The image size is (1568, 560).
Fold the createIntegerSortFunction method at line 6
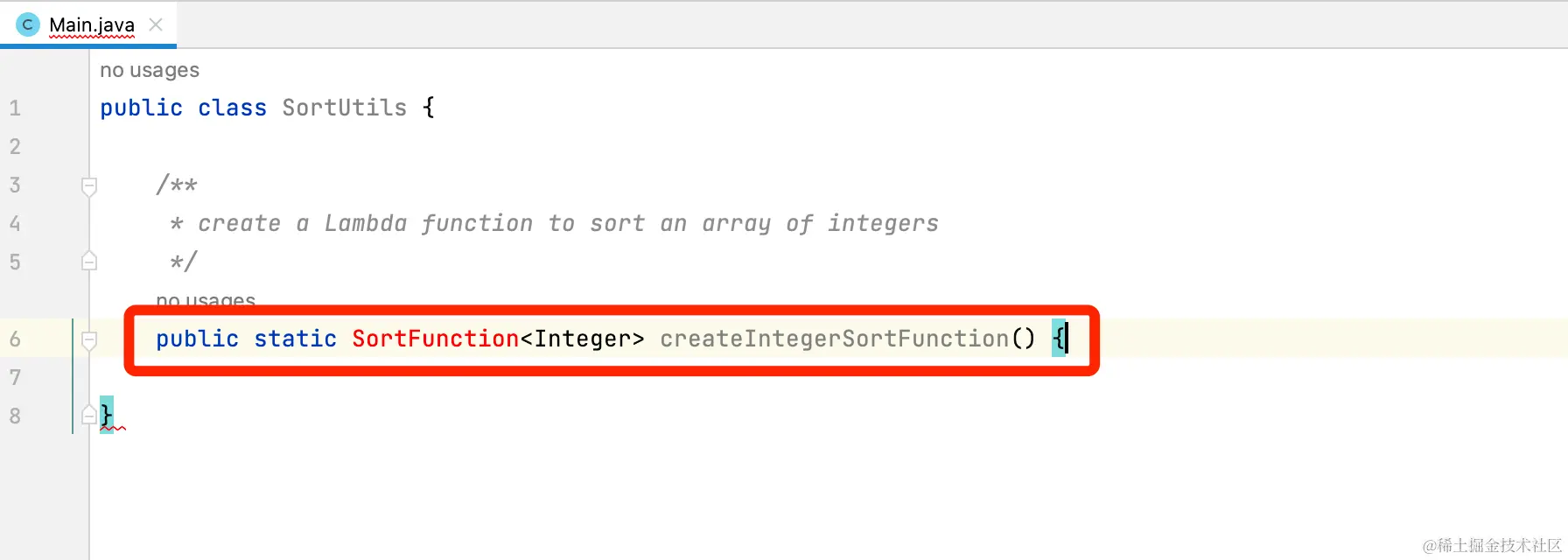pyautogui.click(x=89, y=339)
